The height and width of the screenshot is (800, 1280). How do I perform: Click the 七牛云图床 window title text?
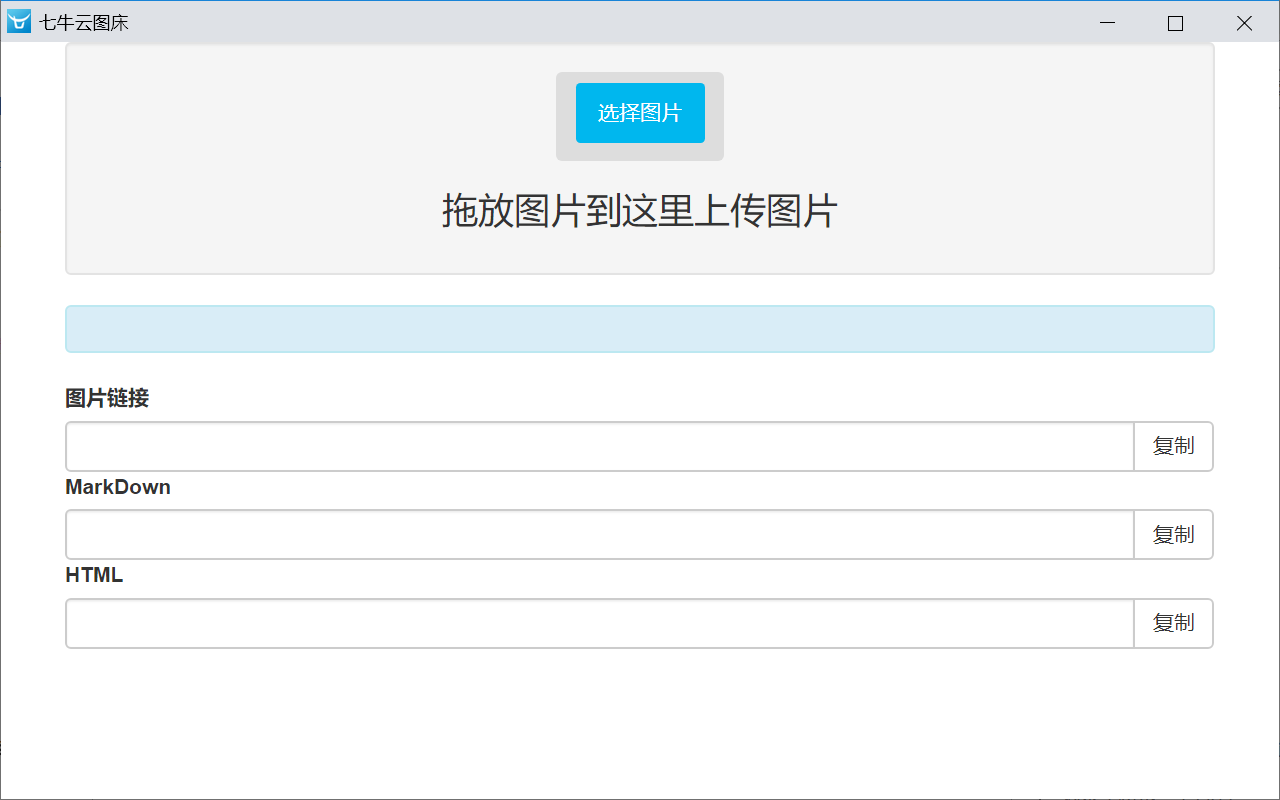84,22
